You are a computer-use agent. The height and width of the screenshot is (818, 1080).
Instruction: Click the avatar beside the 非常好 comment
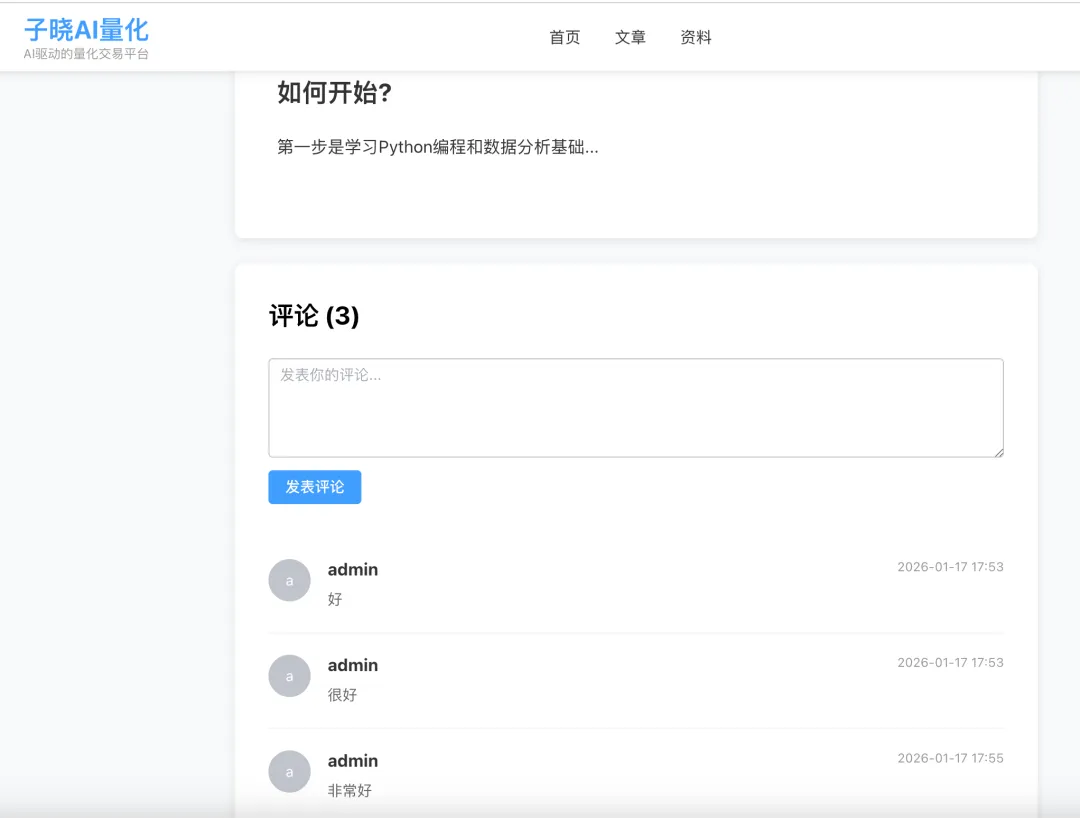click(x=289, y=772)
